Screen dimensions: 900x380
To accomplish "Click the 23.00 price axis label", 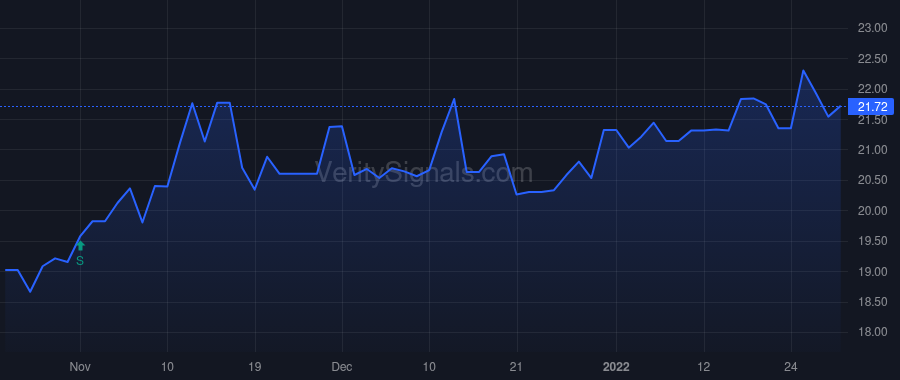I will 871,28.
